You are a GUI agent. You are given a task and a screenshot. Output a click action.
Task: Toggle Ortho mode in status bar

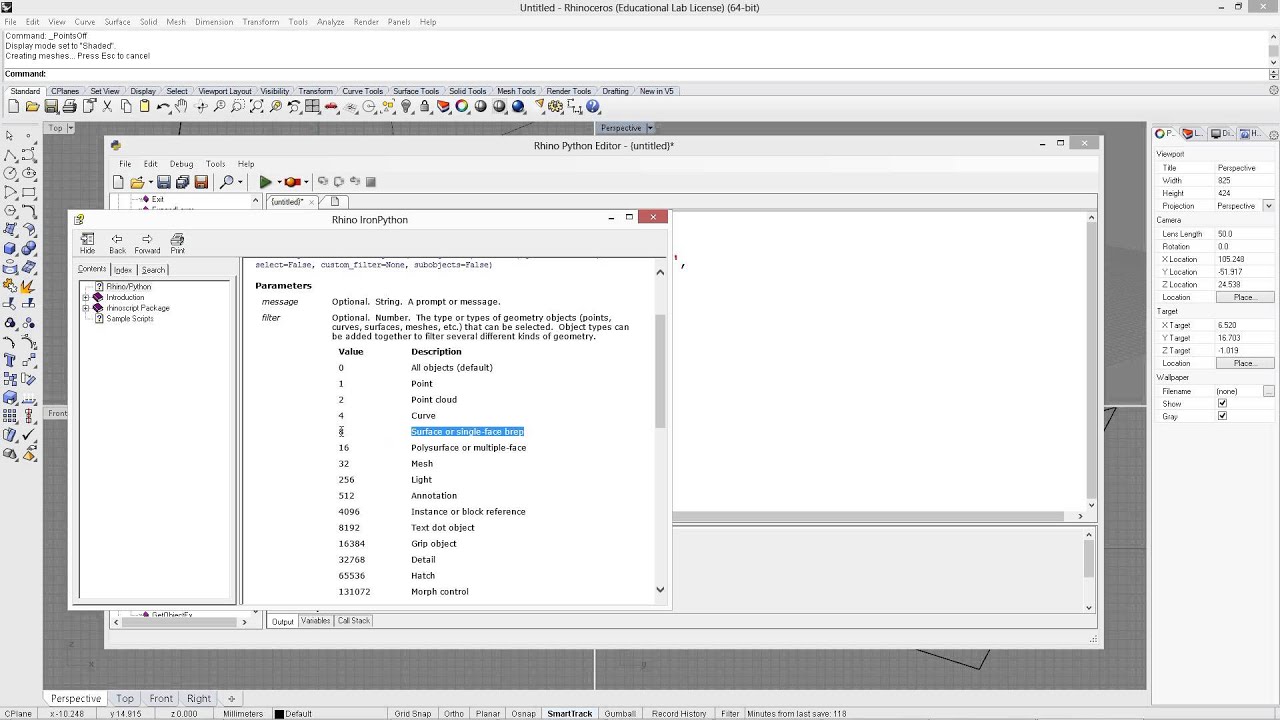point(453,714)
